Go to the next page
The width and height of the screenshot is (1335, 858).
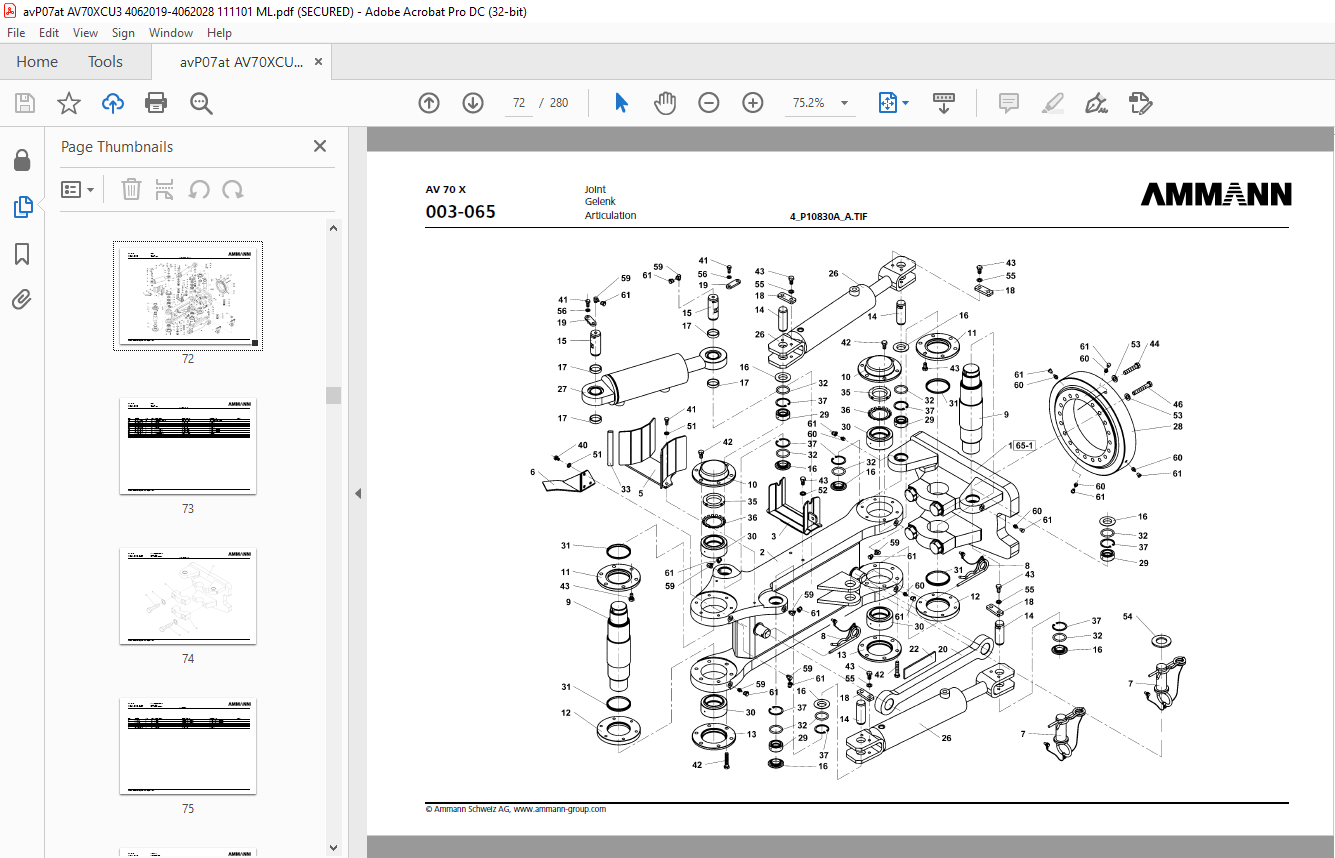tap(473, 103)
